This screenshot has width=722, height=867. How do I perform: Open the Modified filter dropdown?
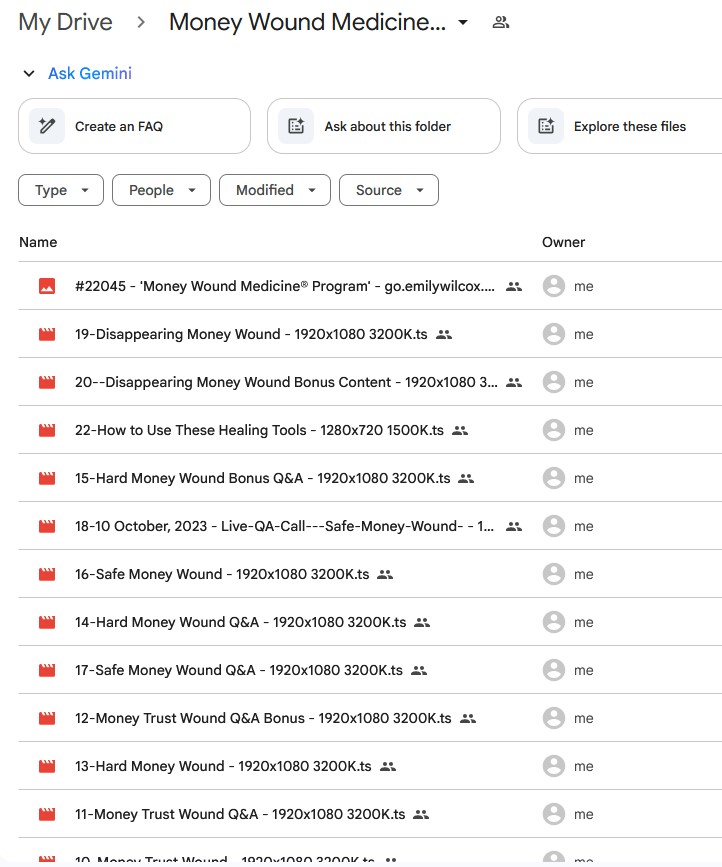275,190
